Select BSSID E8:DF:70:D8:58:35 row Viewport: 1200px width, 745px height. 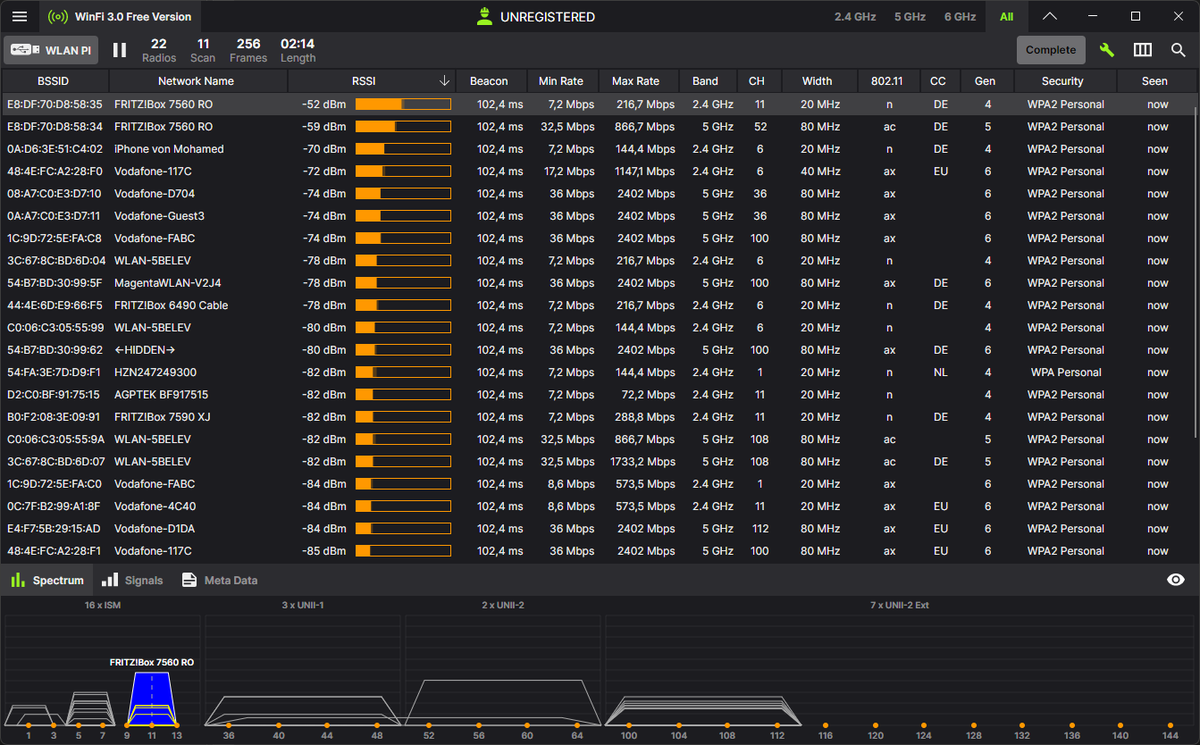pos(598,104)
